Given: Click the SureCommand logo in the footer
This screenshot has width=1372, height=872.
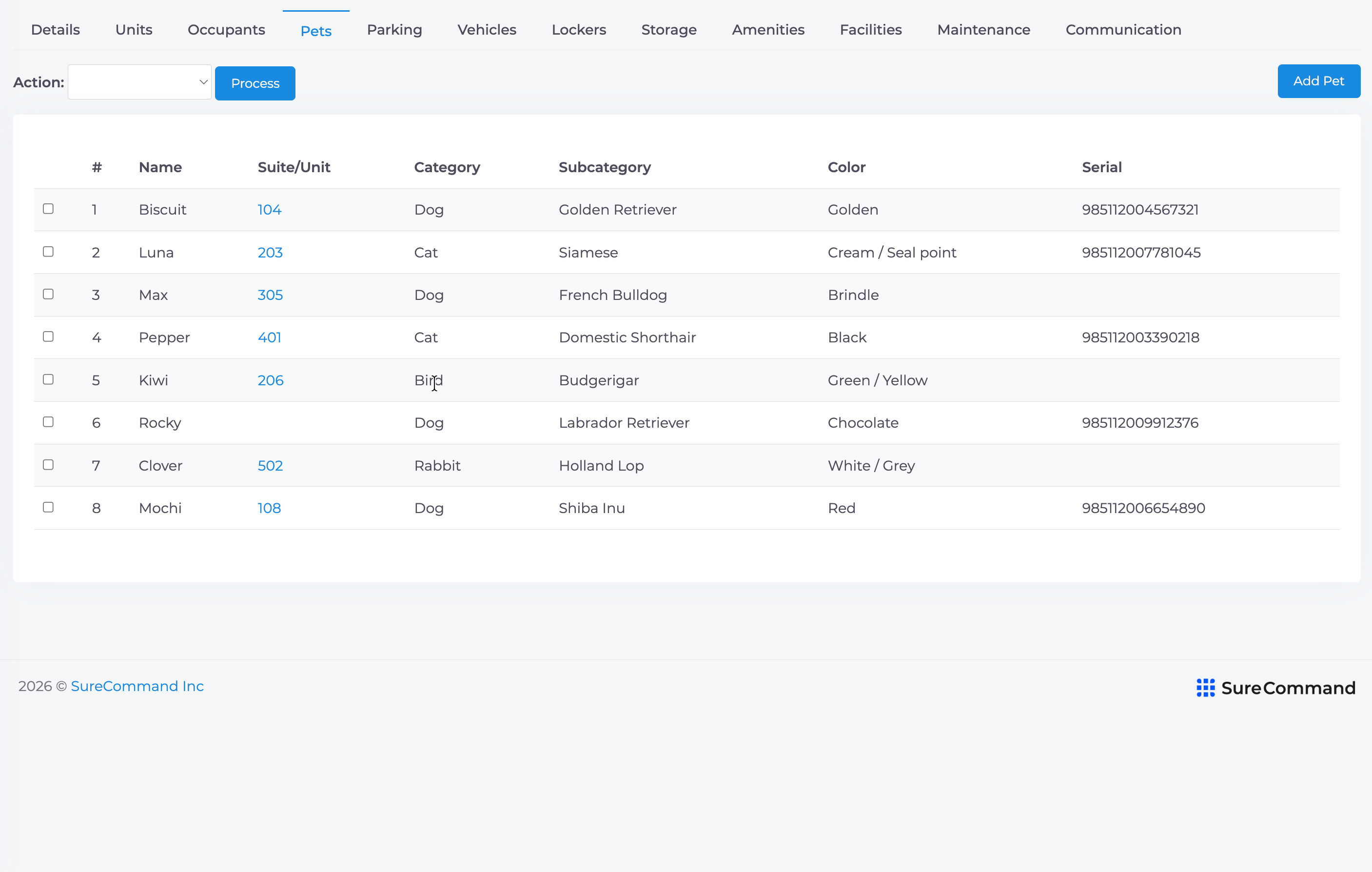Looking at the screenshot, I should pos(1275,688).
